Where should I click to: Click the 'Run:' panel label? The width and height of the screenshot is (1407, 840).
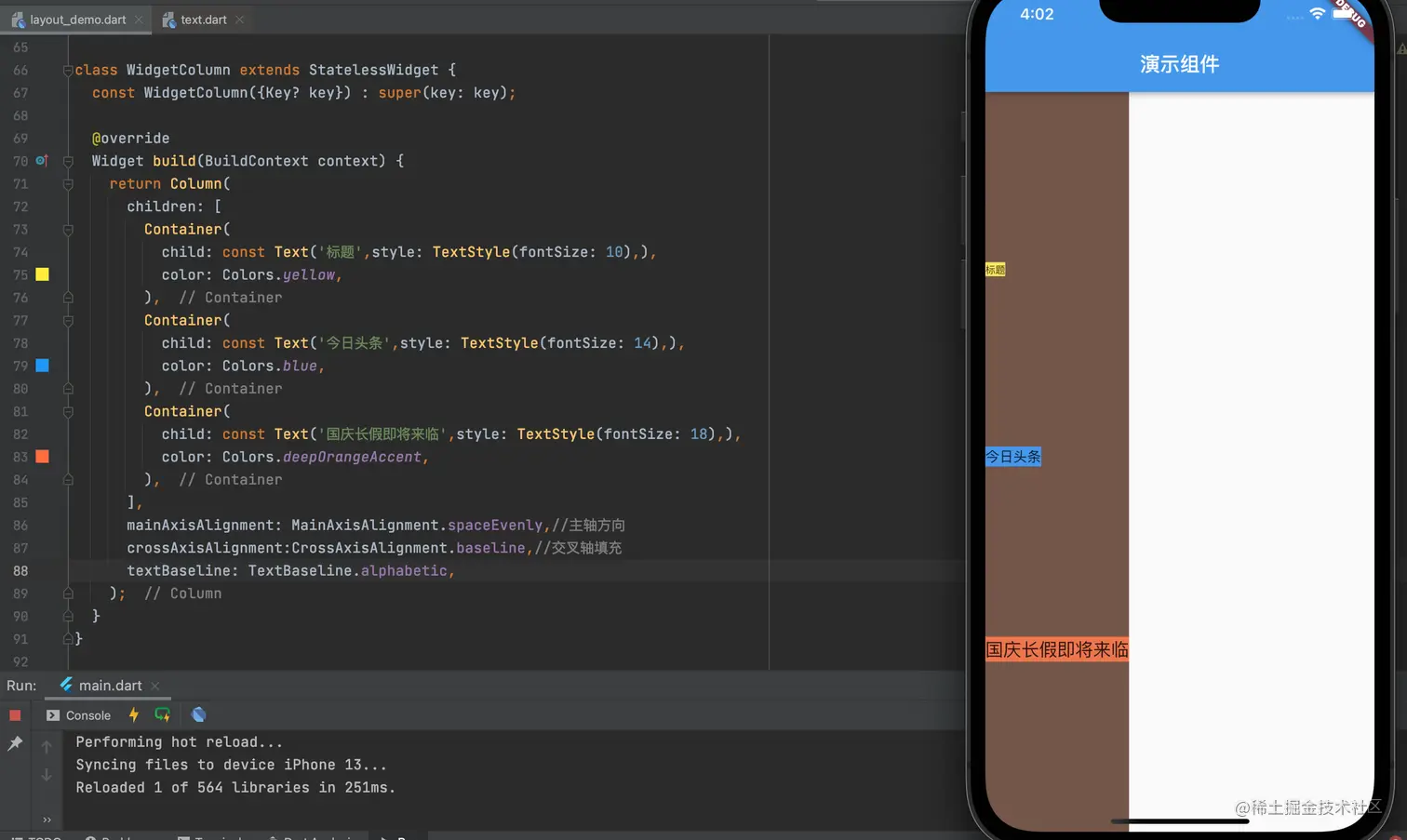[x=21, y=686]
